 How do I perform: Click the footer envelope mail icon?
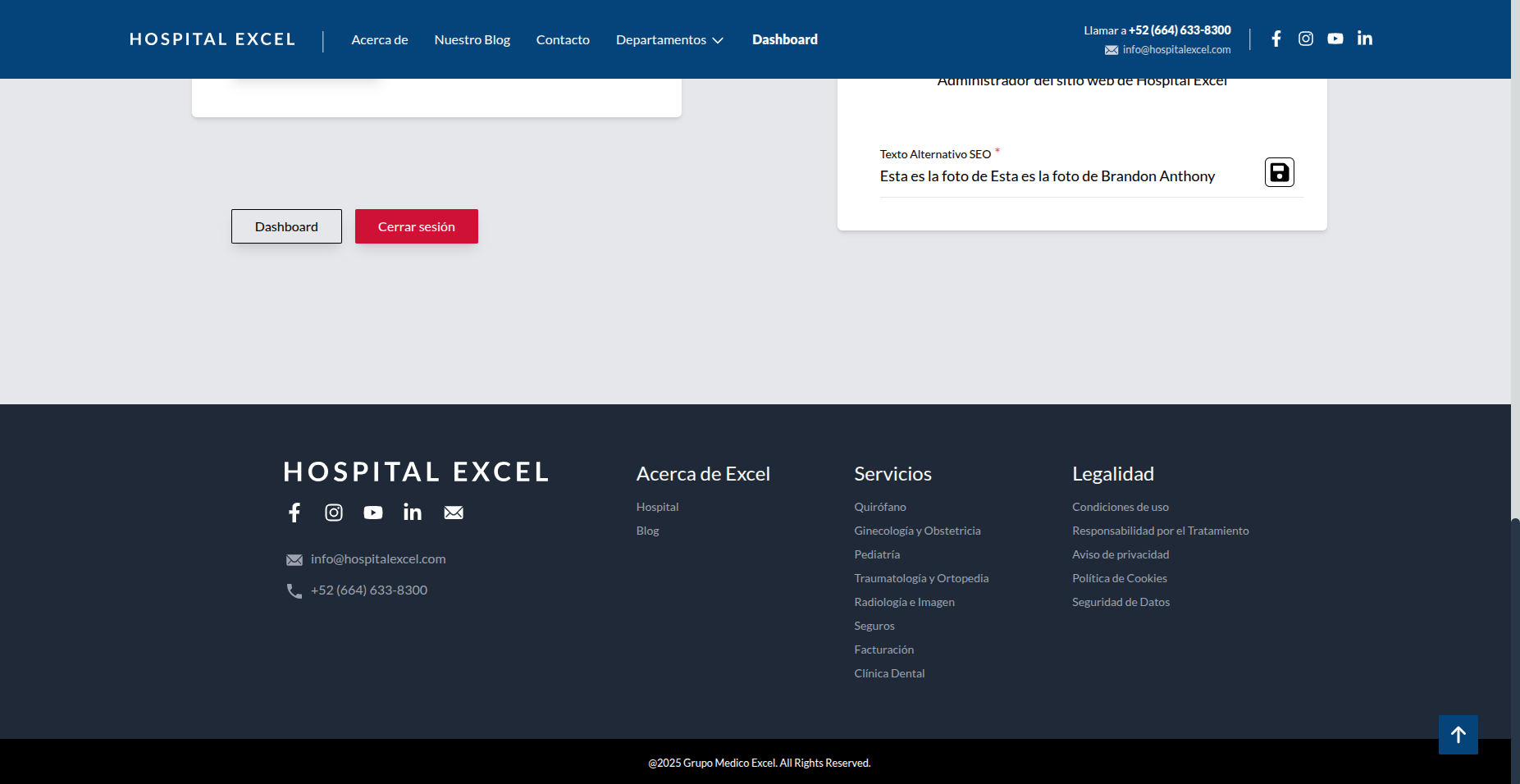click(x=454, y=513)
